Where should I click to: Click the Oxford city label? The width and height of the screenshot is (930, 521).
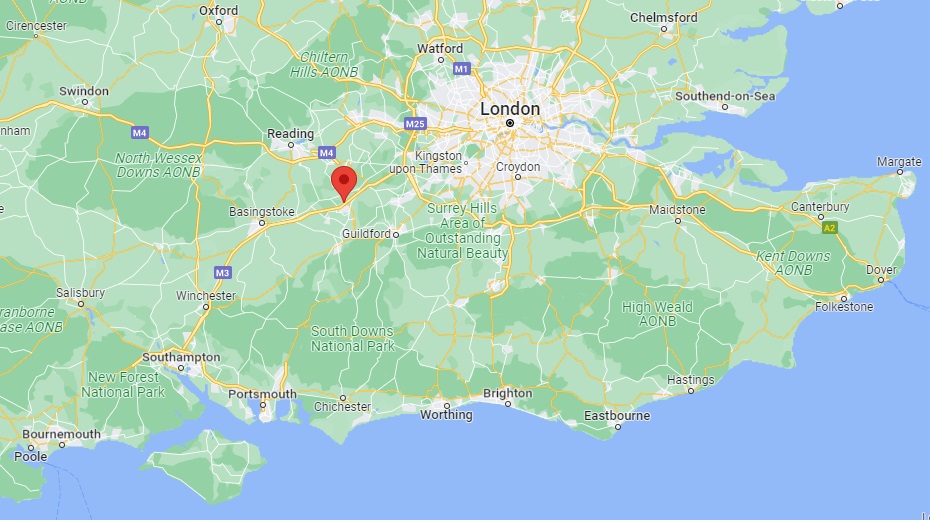218,11
